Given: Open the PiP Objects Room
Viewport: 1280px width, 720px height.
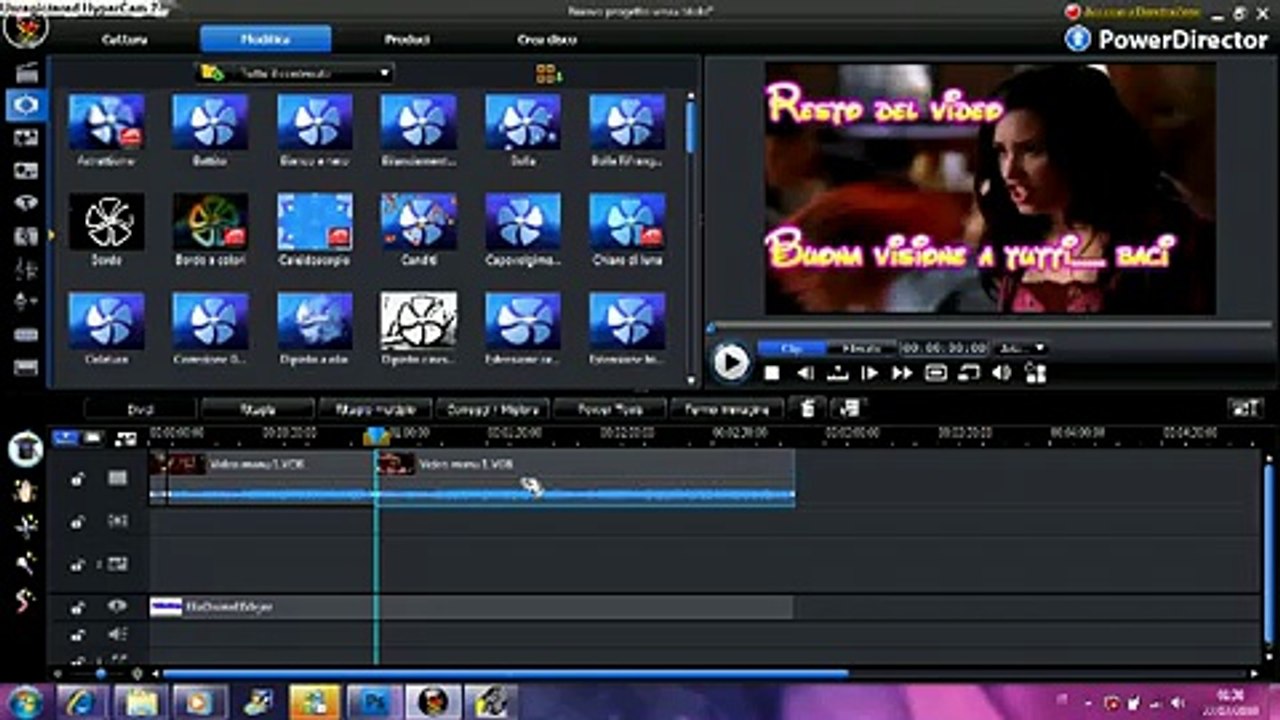Looking at the screenshot, I should coord(26,138).
